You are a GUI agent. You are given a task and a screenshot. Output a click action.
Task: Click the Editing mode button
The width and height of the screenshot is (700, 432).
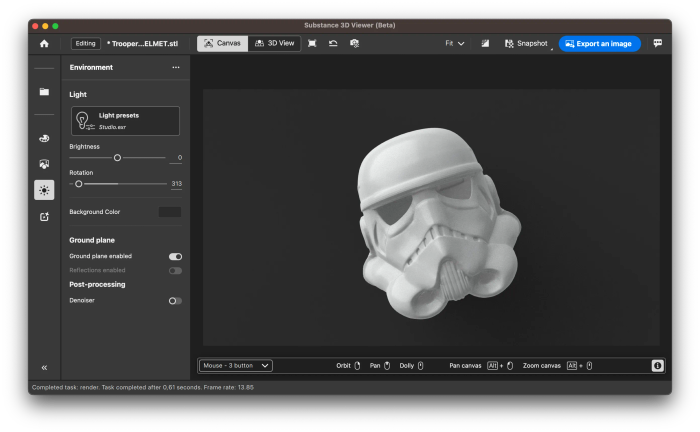85,43
